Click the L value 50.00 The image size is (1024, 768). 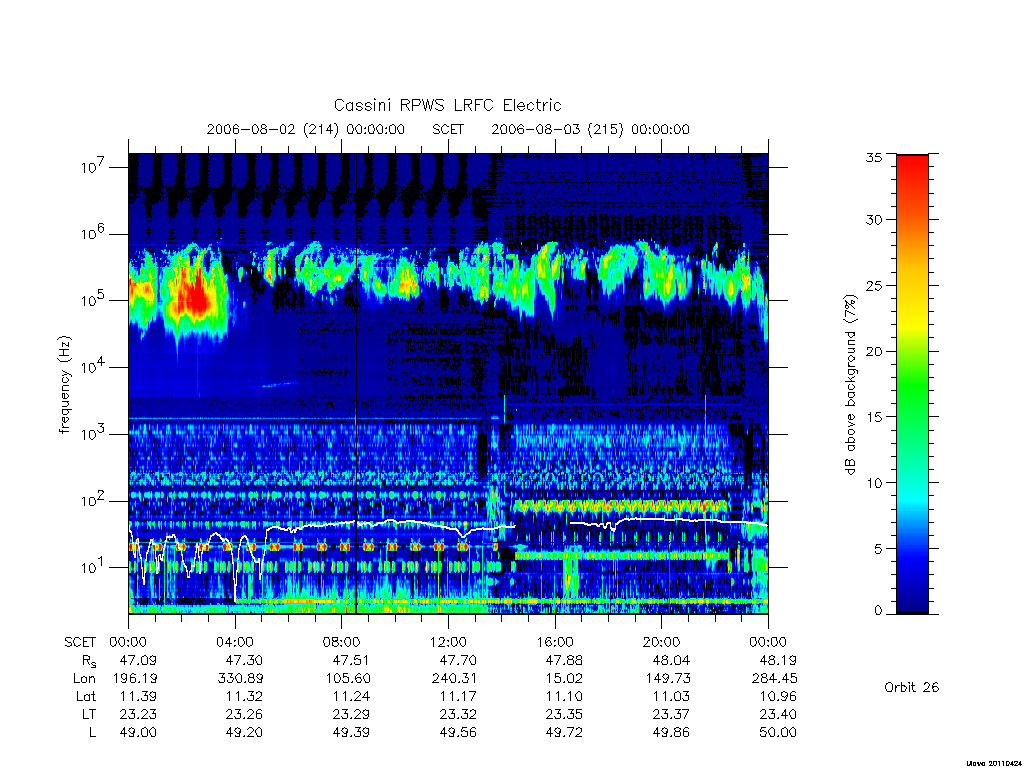coord(777,733)
